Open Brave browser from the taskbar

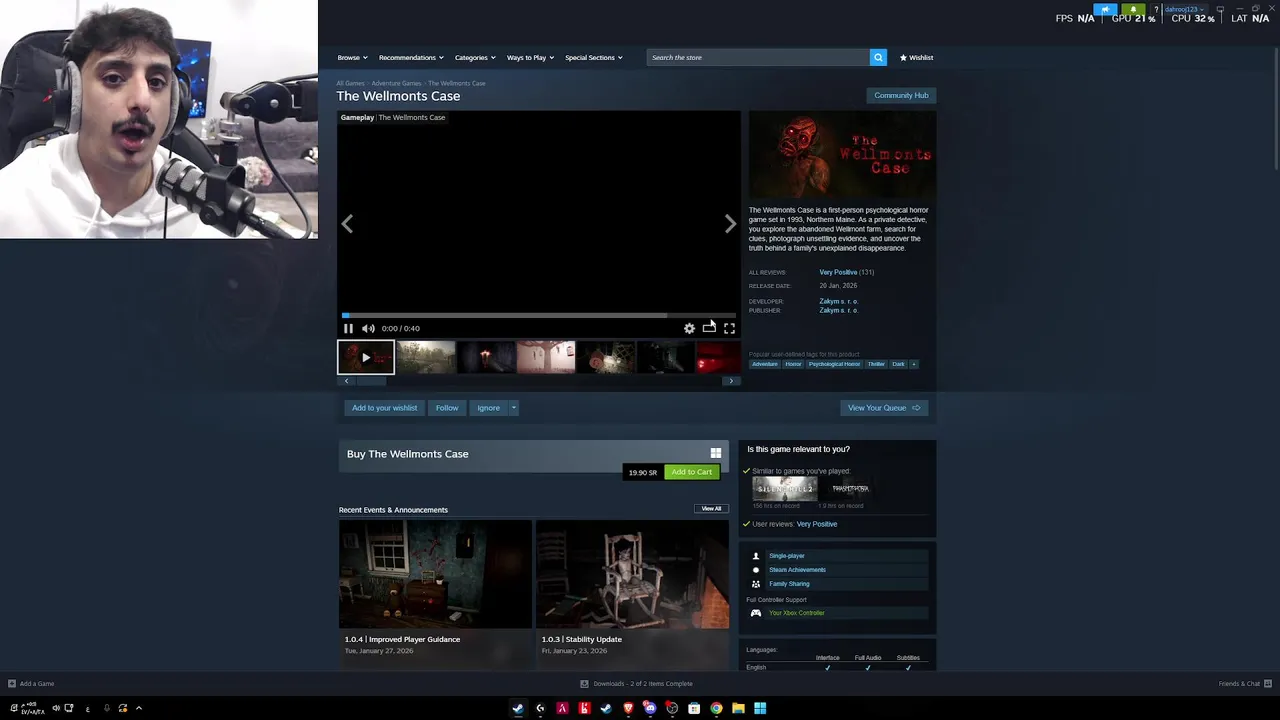pyautogui.click(x=628, y=708)
